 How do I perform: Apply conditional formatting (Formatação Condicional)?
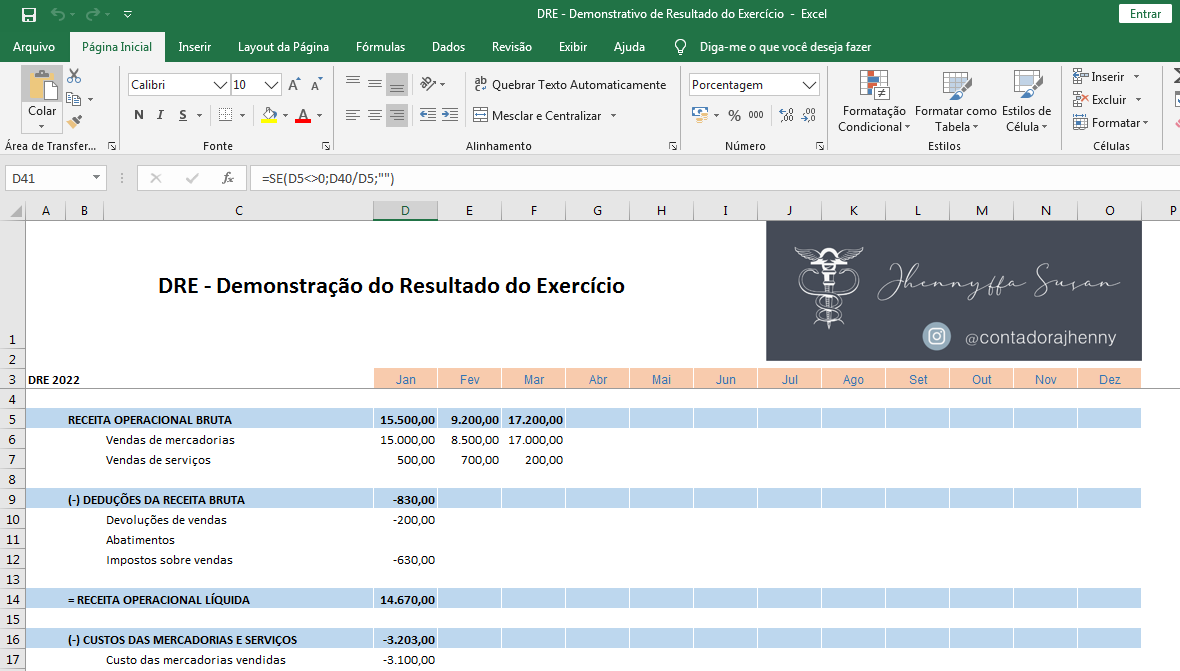(873, 103)
